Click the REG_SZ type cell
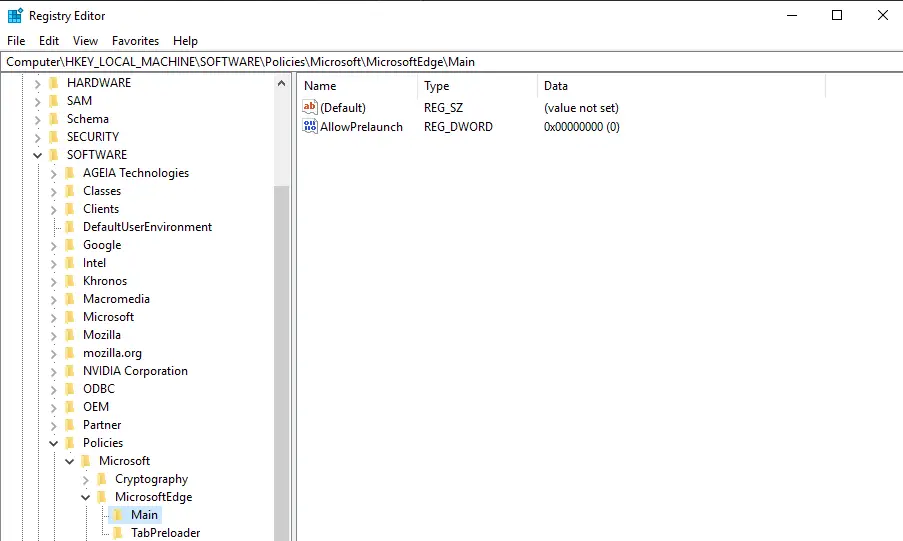Image resolution: width=903 pixels, height=541 pixels. (443, 108)
